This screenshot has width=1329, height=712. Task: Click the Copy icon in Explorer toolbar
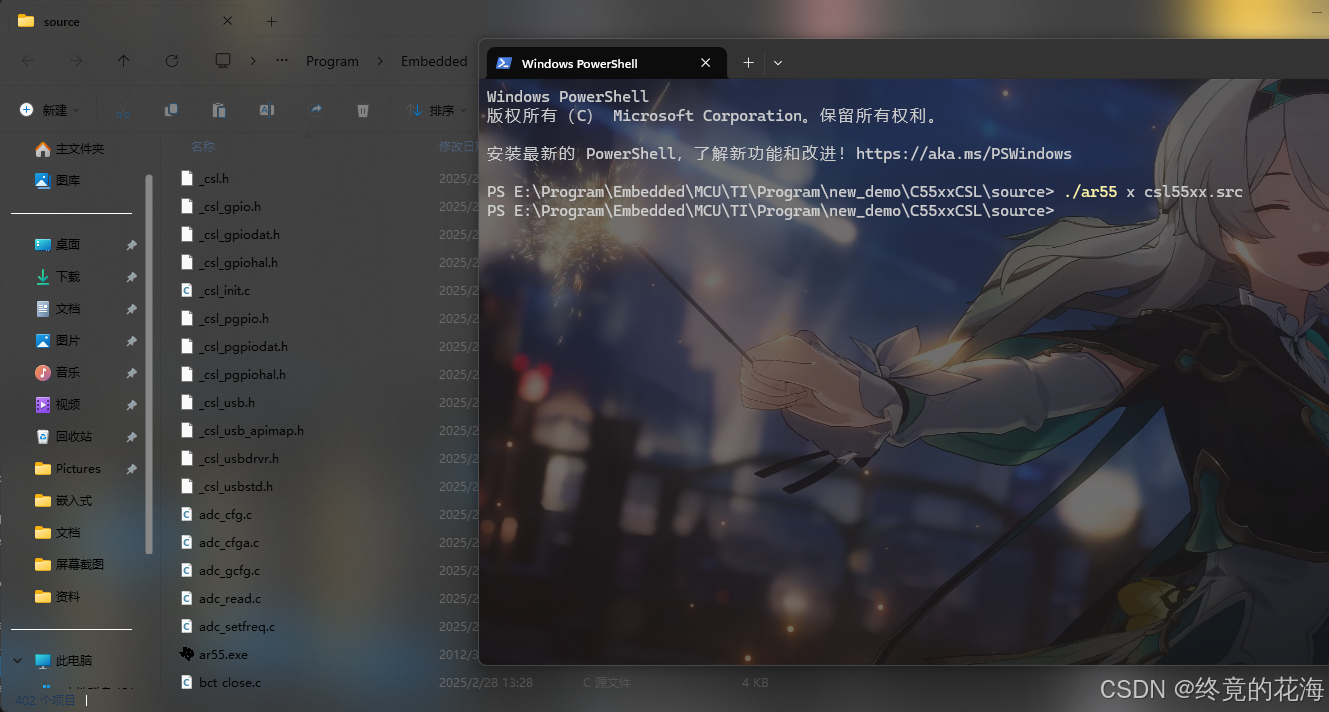point(171,110)
